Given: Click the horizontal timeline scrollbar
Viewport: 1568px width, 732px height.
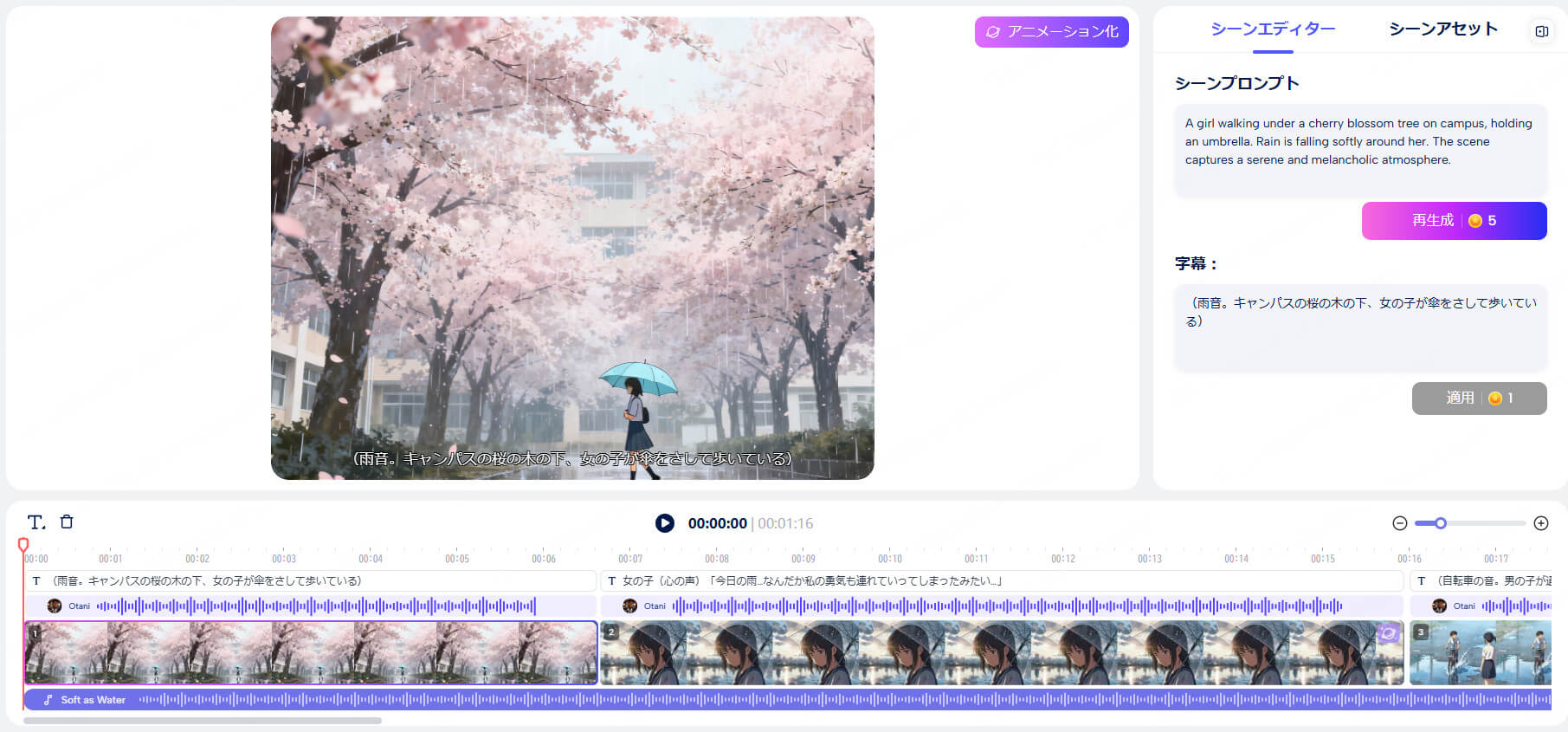Looking at the screenshot, I should [x=203, y=721].
